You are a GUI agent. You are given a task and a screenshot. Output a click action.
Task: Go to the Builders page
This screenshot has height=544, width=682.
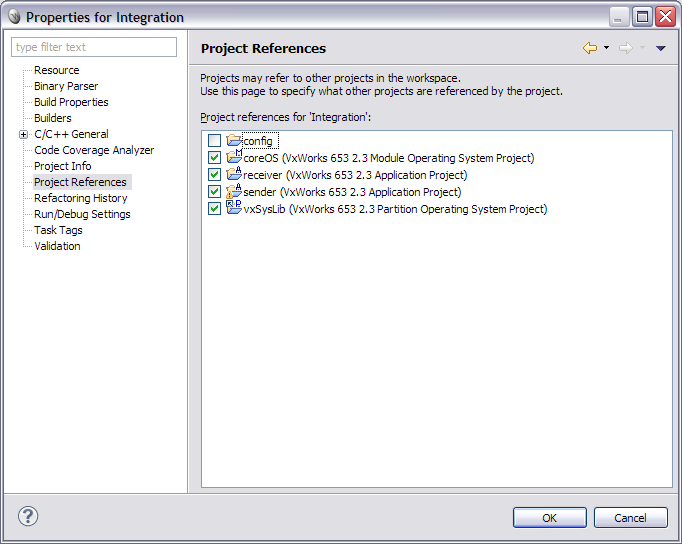tap(53, 118)
